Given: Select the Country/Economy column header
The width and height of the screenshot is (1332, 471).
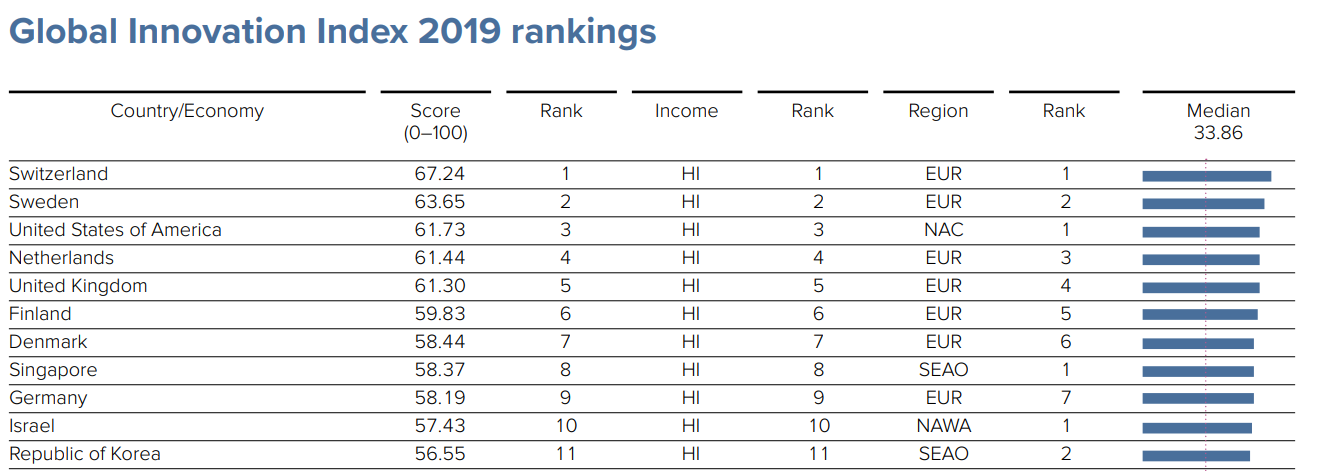Looking at the screenshot, I should point(187,111).
